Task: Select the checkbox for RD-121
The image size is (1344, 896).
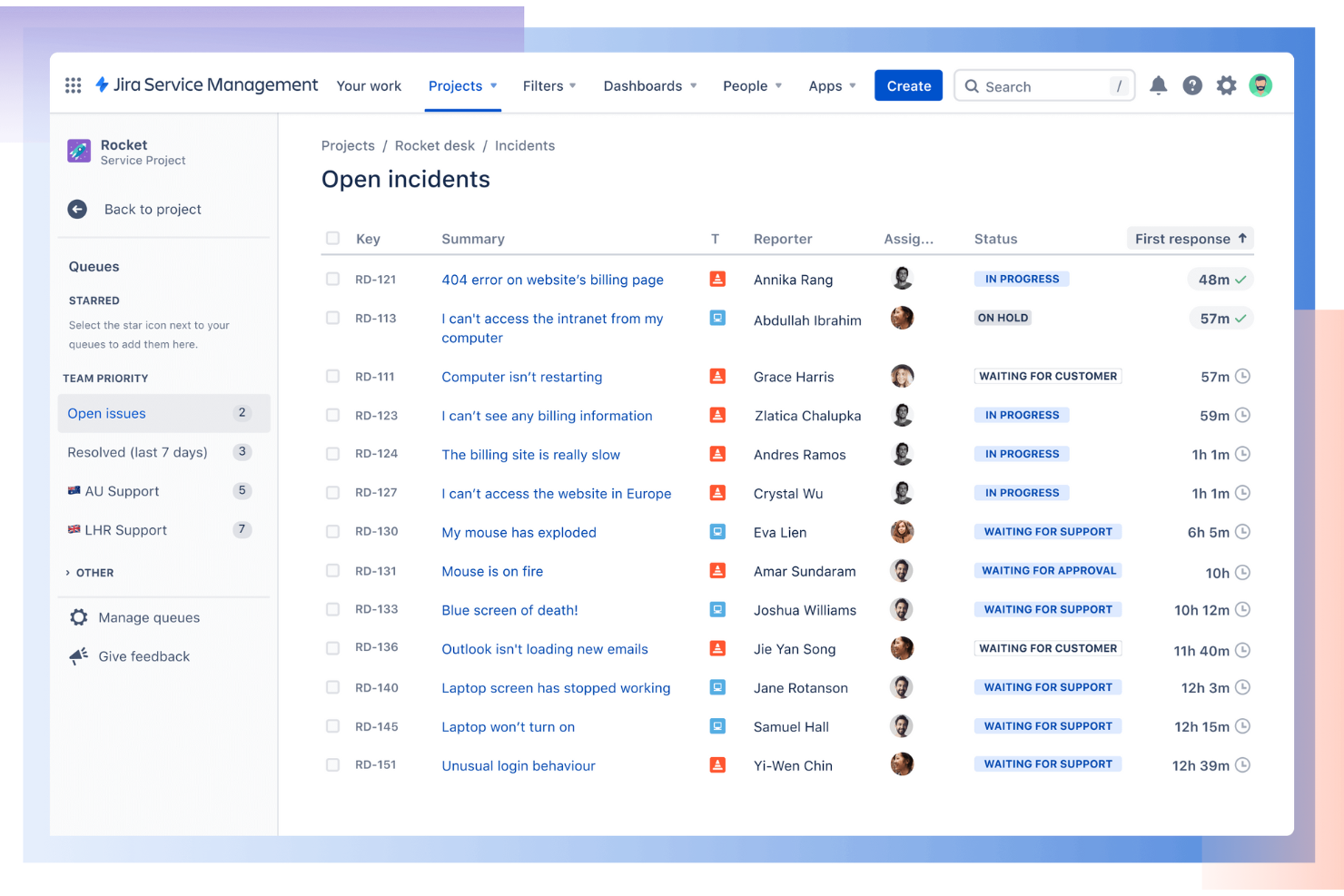Action: pyautogui.click(x=332, y=279)
